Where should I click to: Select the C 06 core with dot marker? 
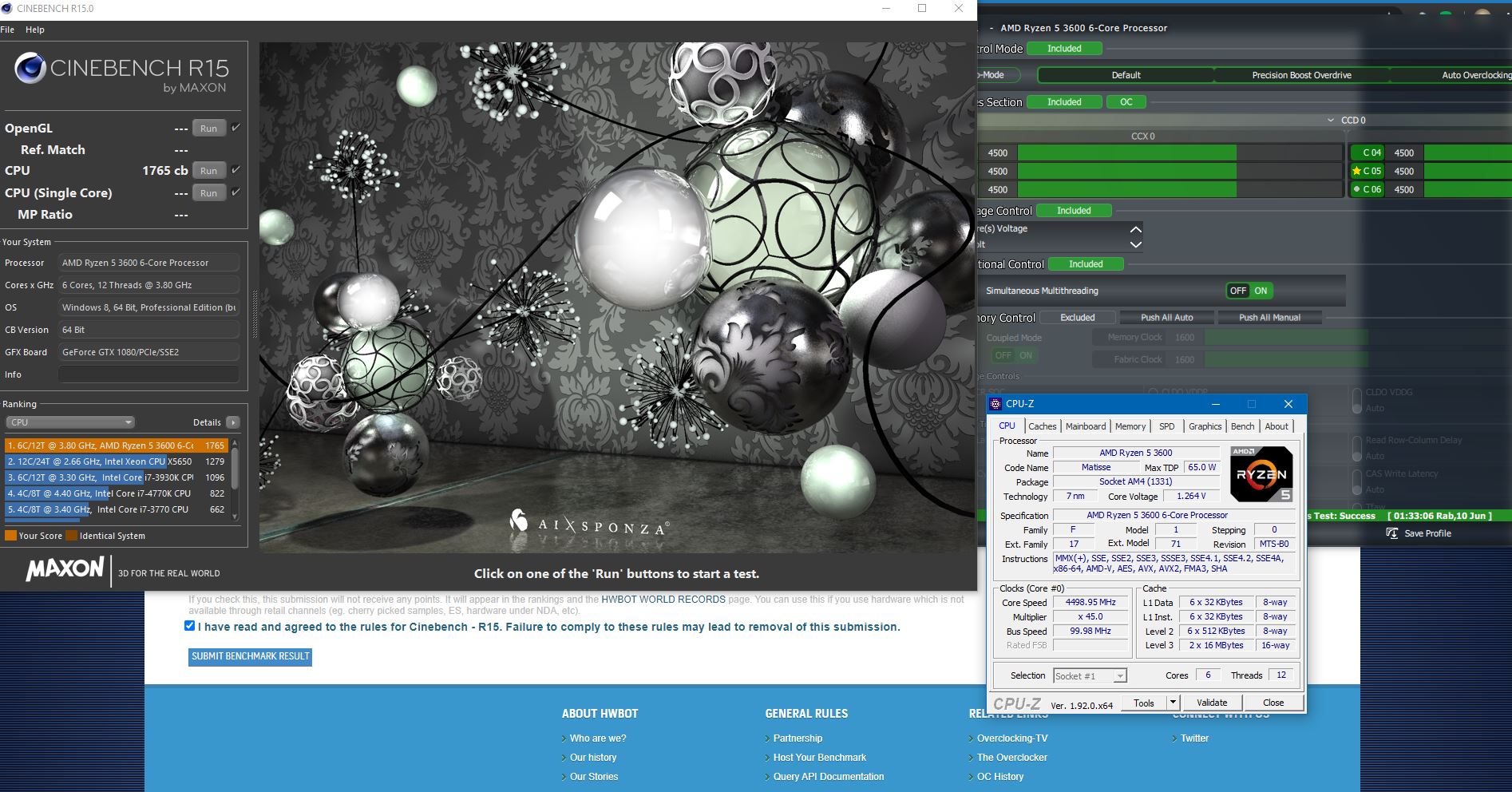1366,189
